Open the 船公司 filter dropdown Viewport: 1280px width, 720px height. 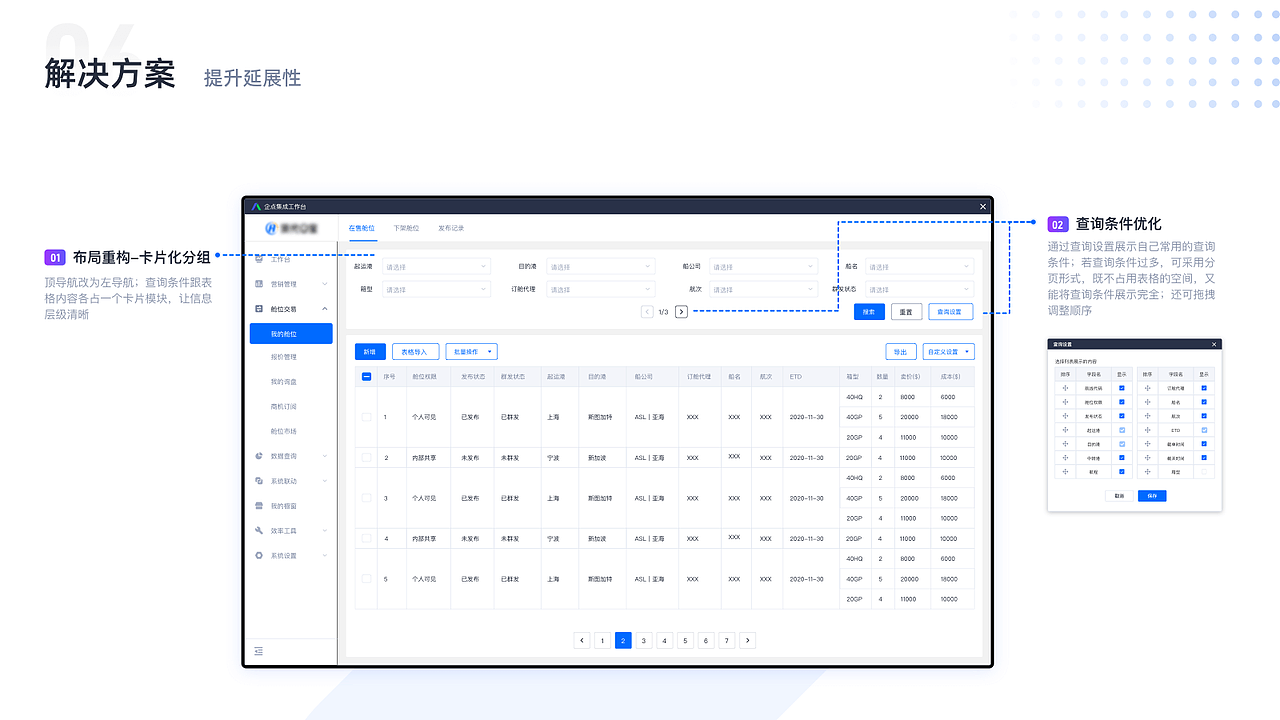click(x=764, y=267)
